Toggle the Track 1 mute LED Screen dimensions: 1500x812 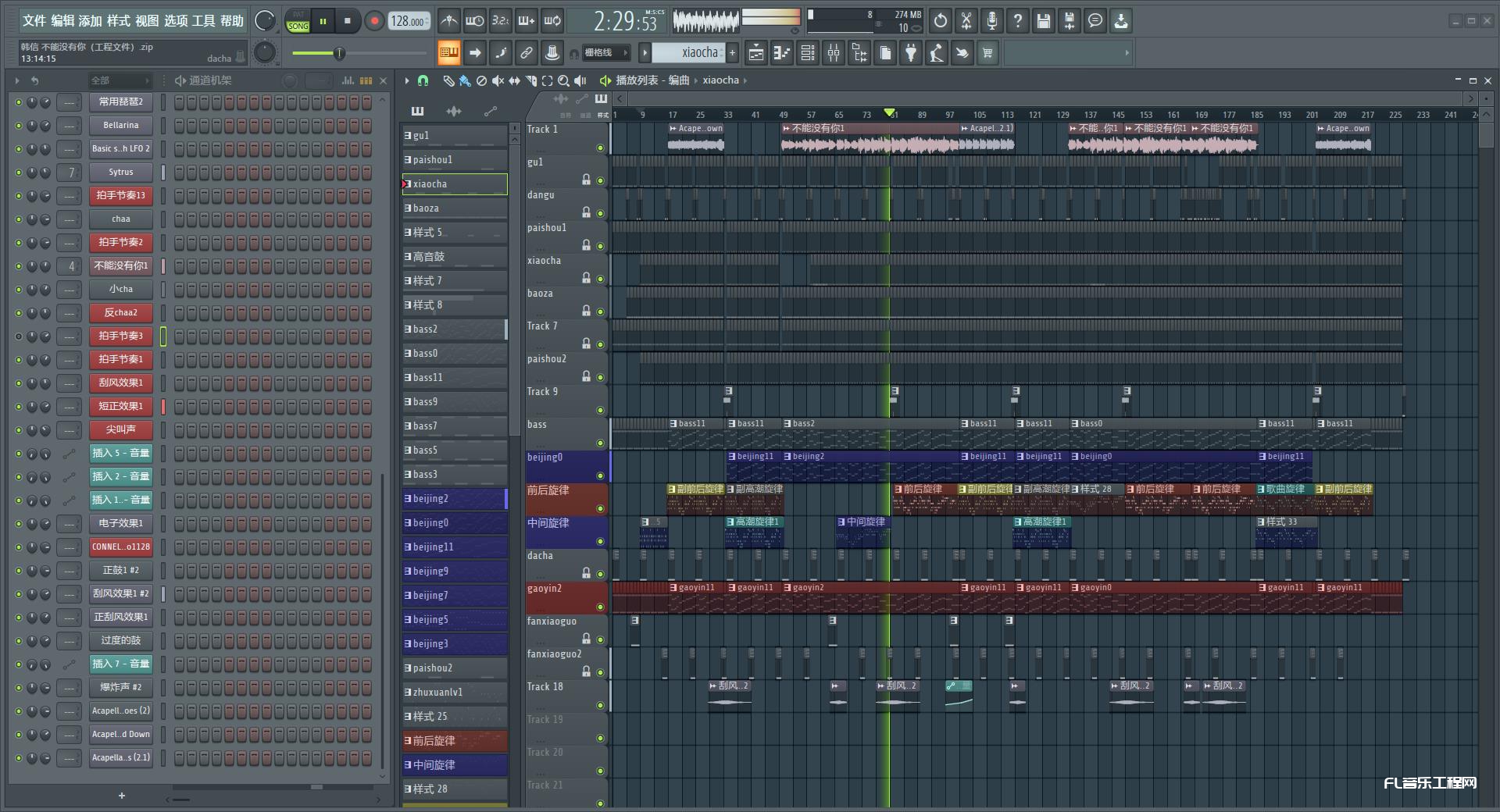[x=600, y=148]
